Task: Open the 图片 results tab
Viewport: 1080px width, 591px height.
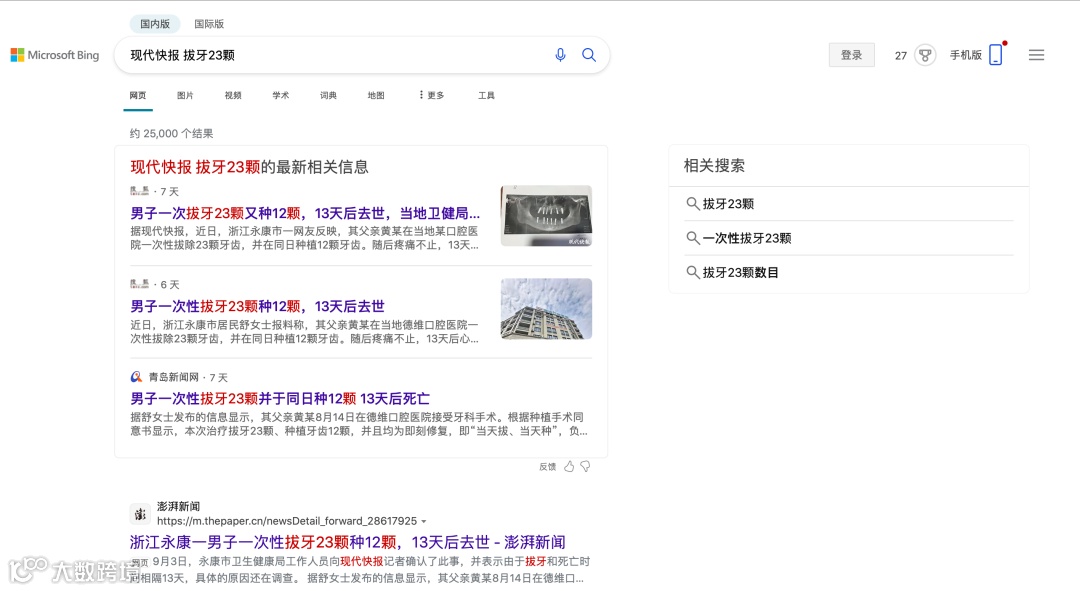Action: [x=185, y=95]
